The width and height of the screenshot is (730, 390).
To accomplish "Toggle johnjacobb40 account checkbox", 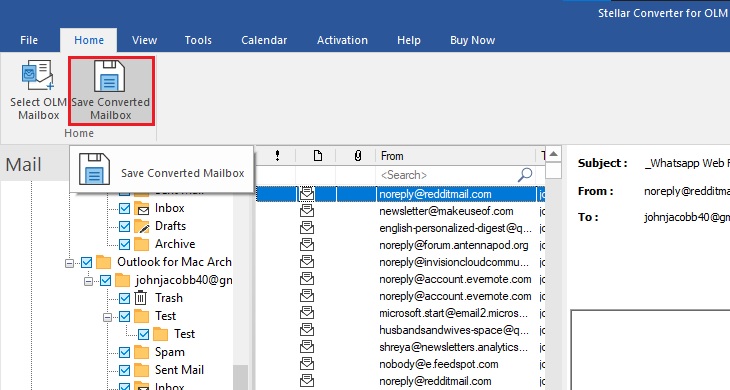I will pyautogui.click(x=106, y=280).
